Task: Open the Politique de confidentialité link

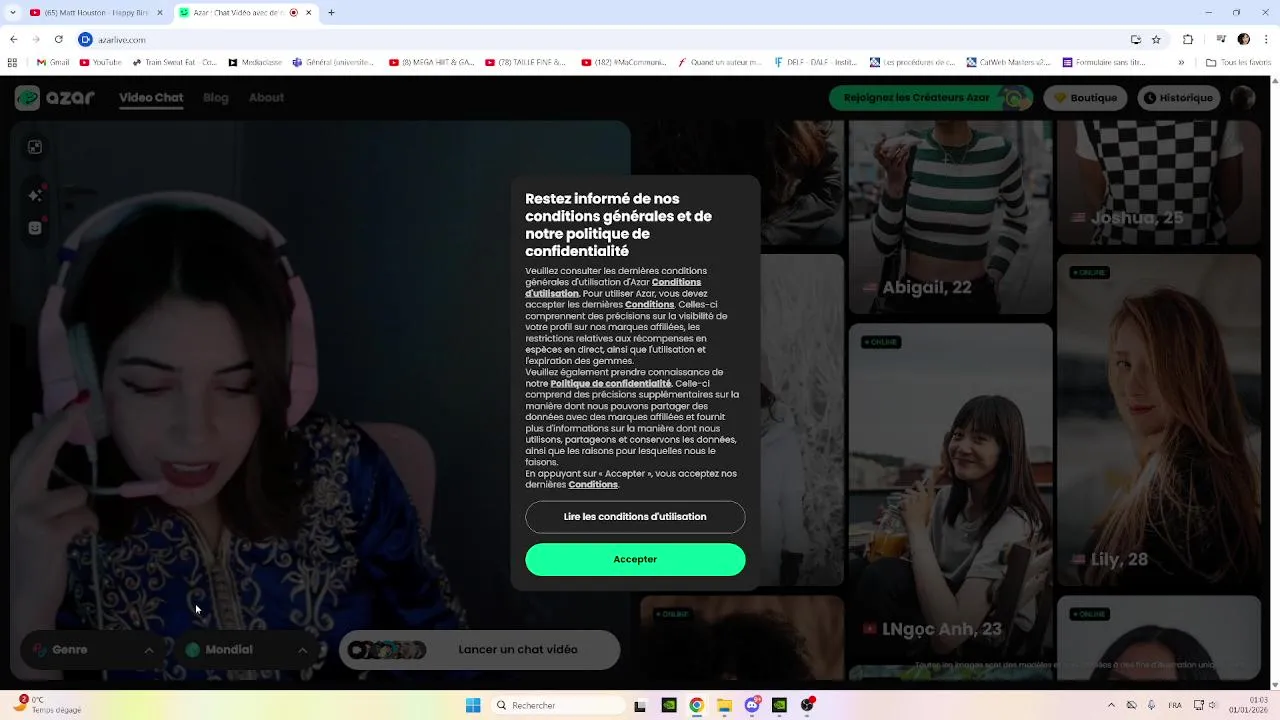Action: tap(610, 384)
